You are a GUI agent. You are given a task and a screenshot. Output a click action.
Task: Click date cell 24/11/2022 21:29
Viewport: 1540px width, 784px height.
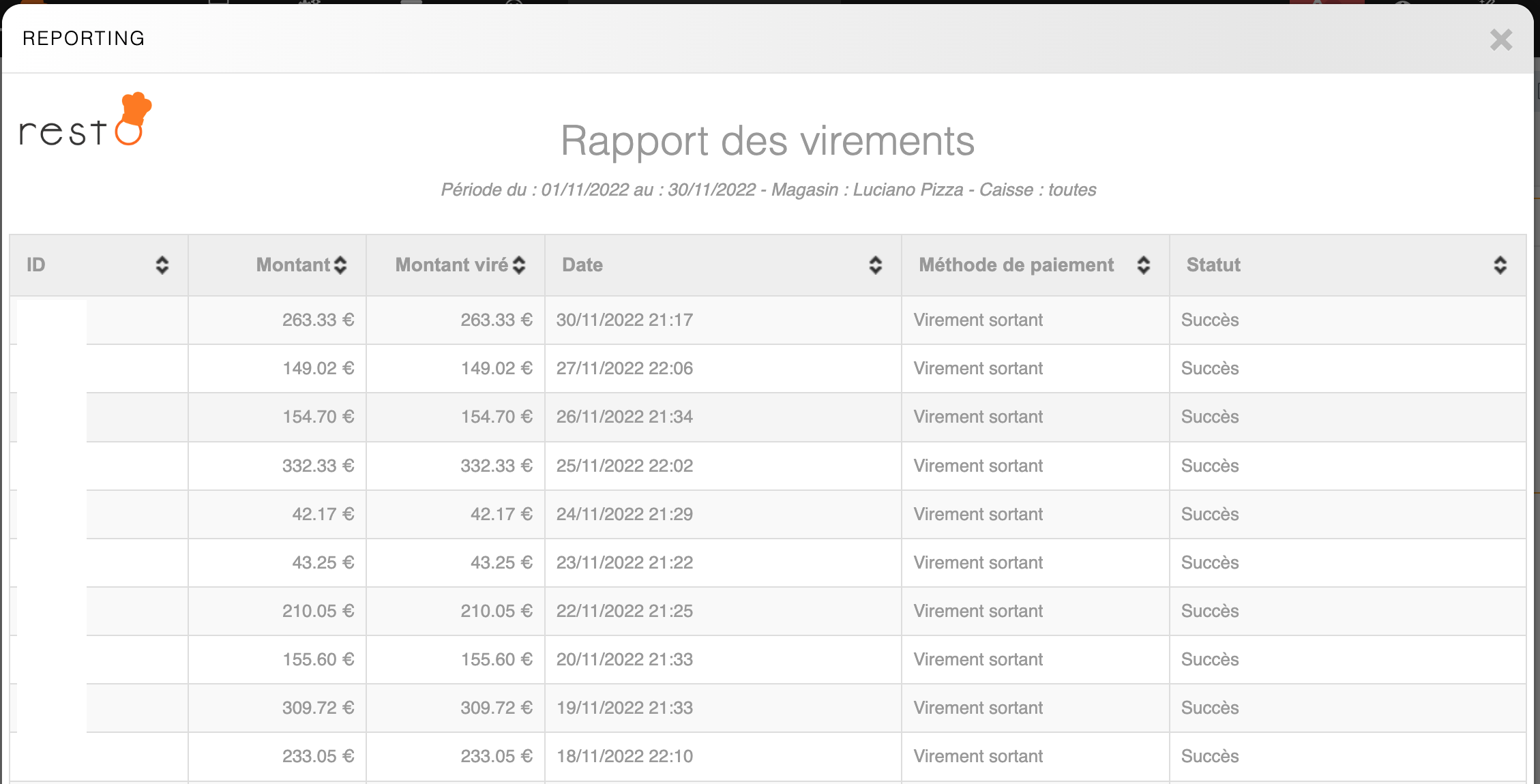pyautogui.click(x=624, y=515)
